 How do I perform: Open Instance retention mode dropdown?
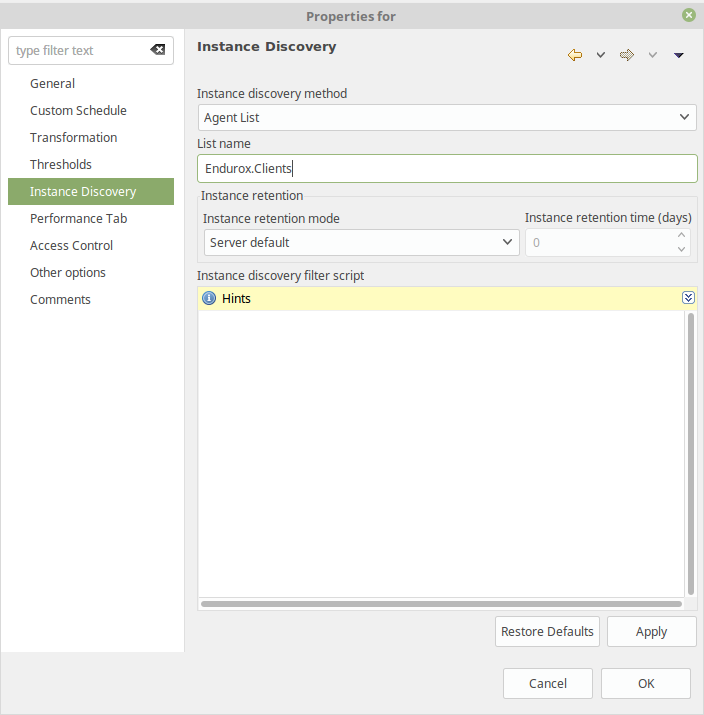361,242
